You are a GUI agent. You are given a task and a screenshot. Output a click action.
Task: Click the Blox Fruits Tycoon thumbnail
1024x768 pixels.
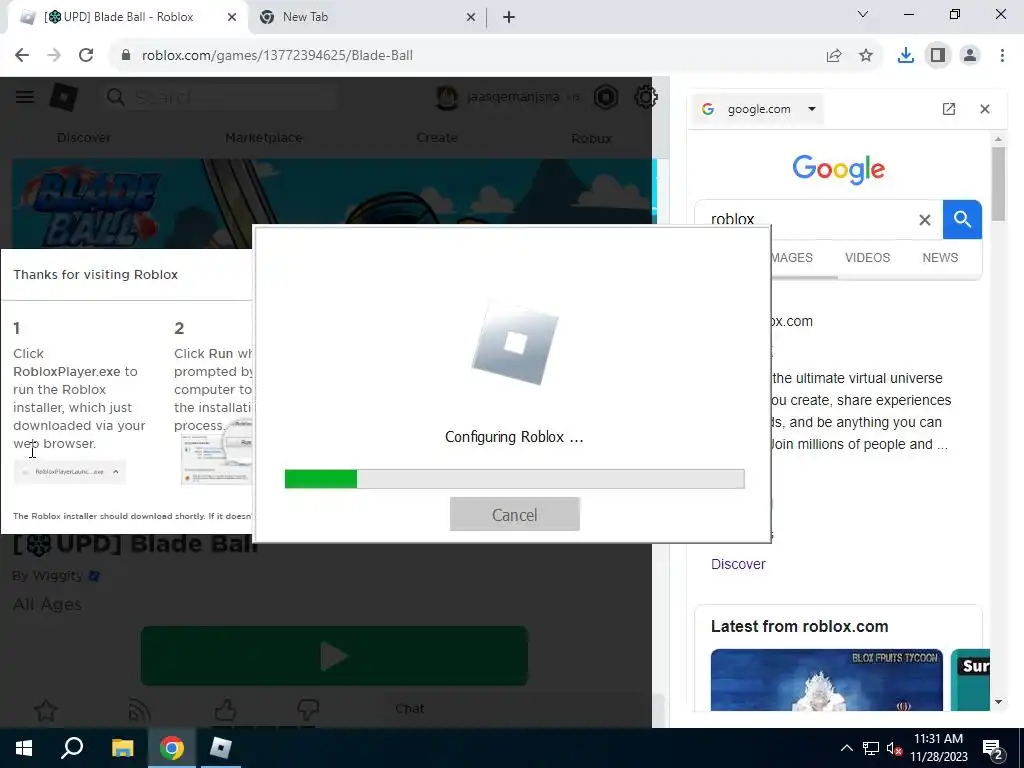click(826, 679)
